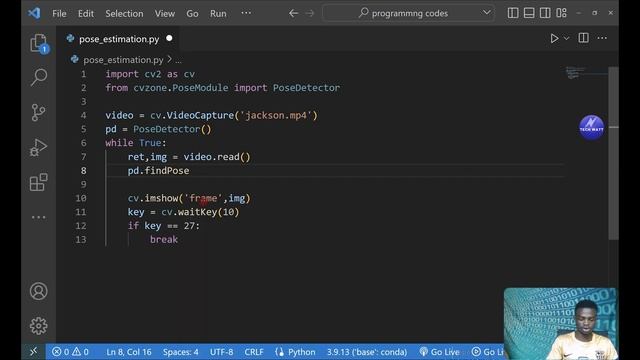Open the Search view in activity bar

[x=39, y=77]
